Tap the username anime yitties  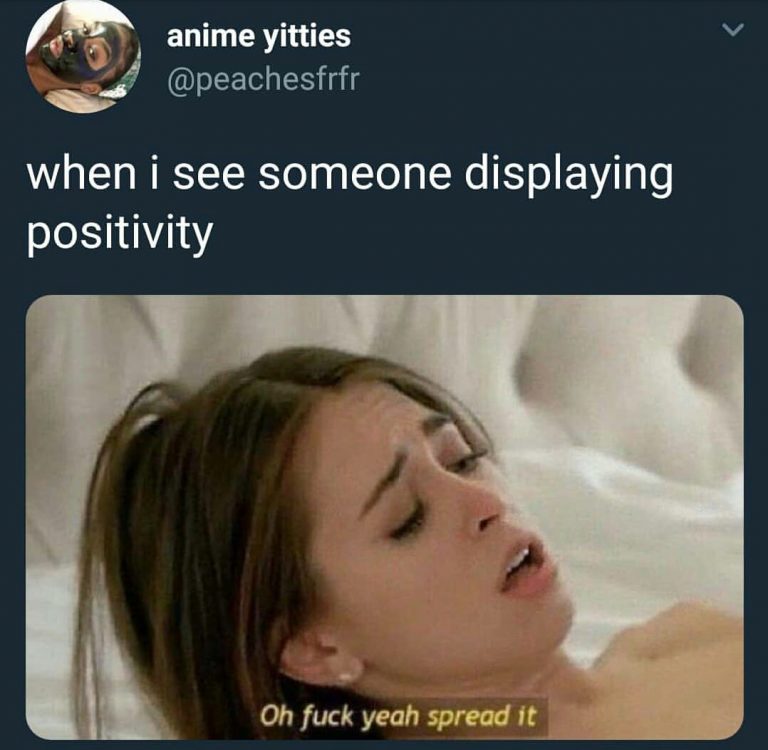coord(259,36)
